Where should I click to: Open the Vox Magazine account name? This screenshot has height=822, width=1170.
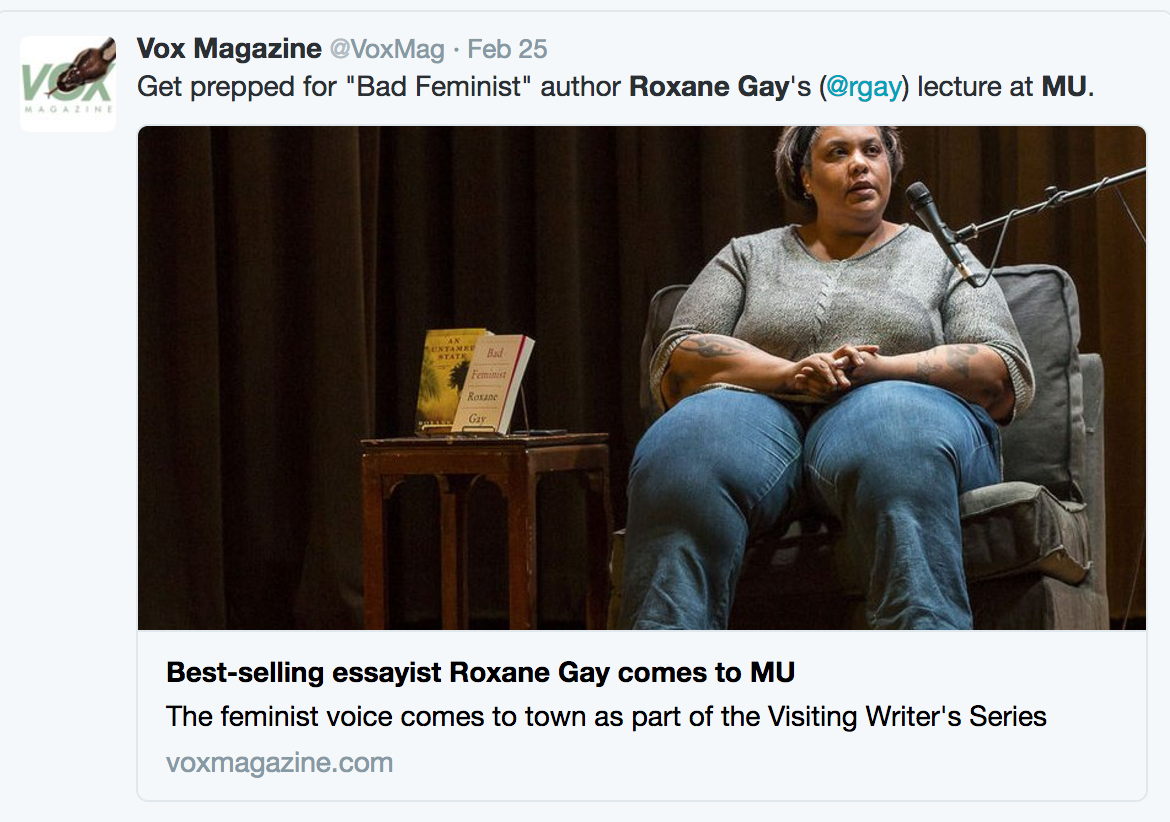229,48
